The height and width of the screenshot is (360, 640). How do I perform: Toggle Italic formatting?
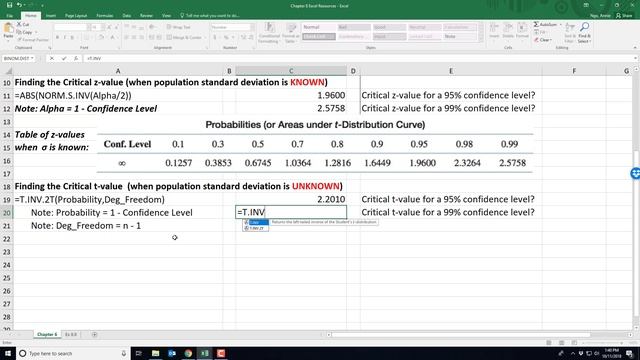[64, 38]
